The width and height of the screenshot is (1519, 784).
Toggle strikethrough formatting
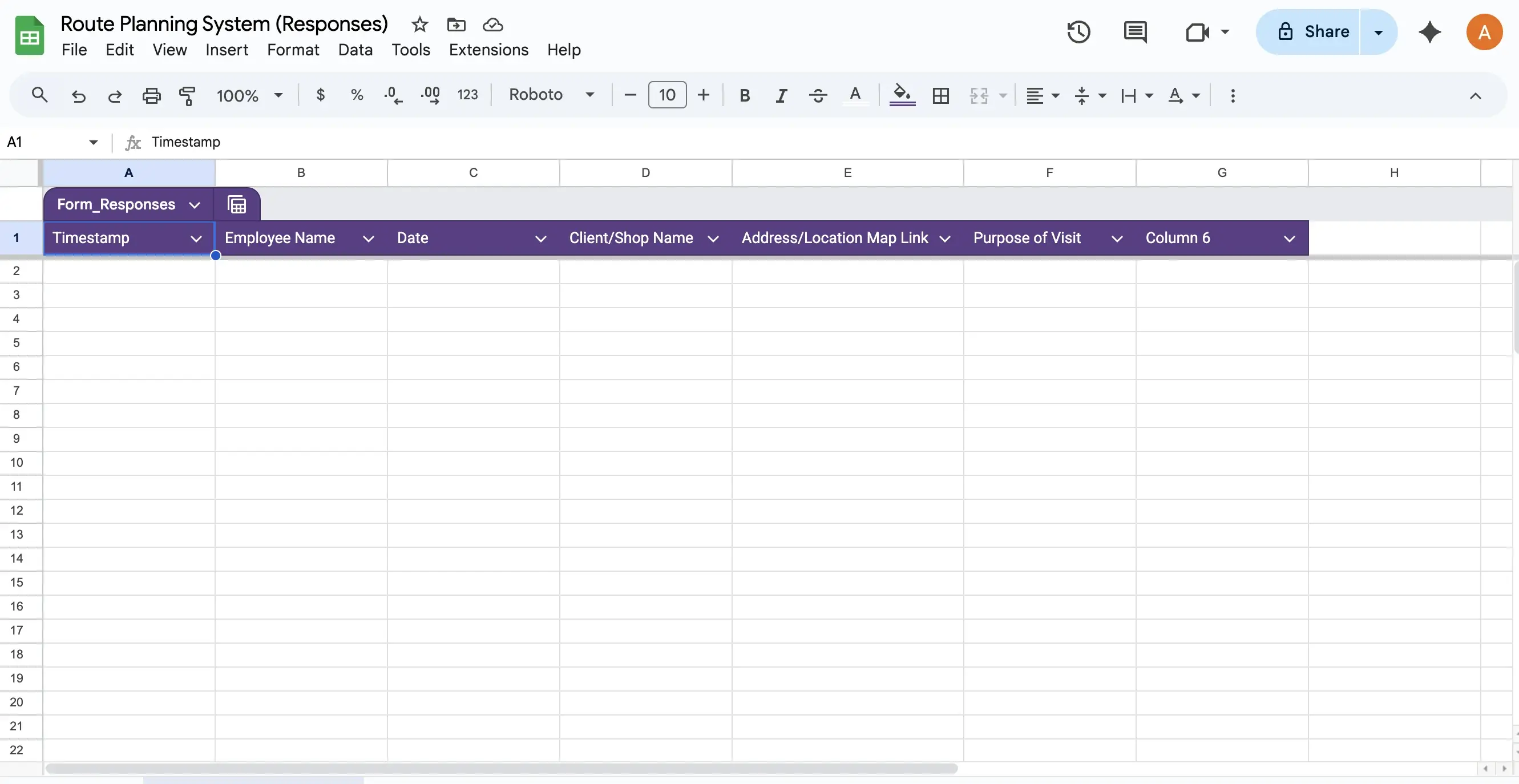(x=818, y=95)
